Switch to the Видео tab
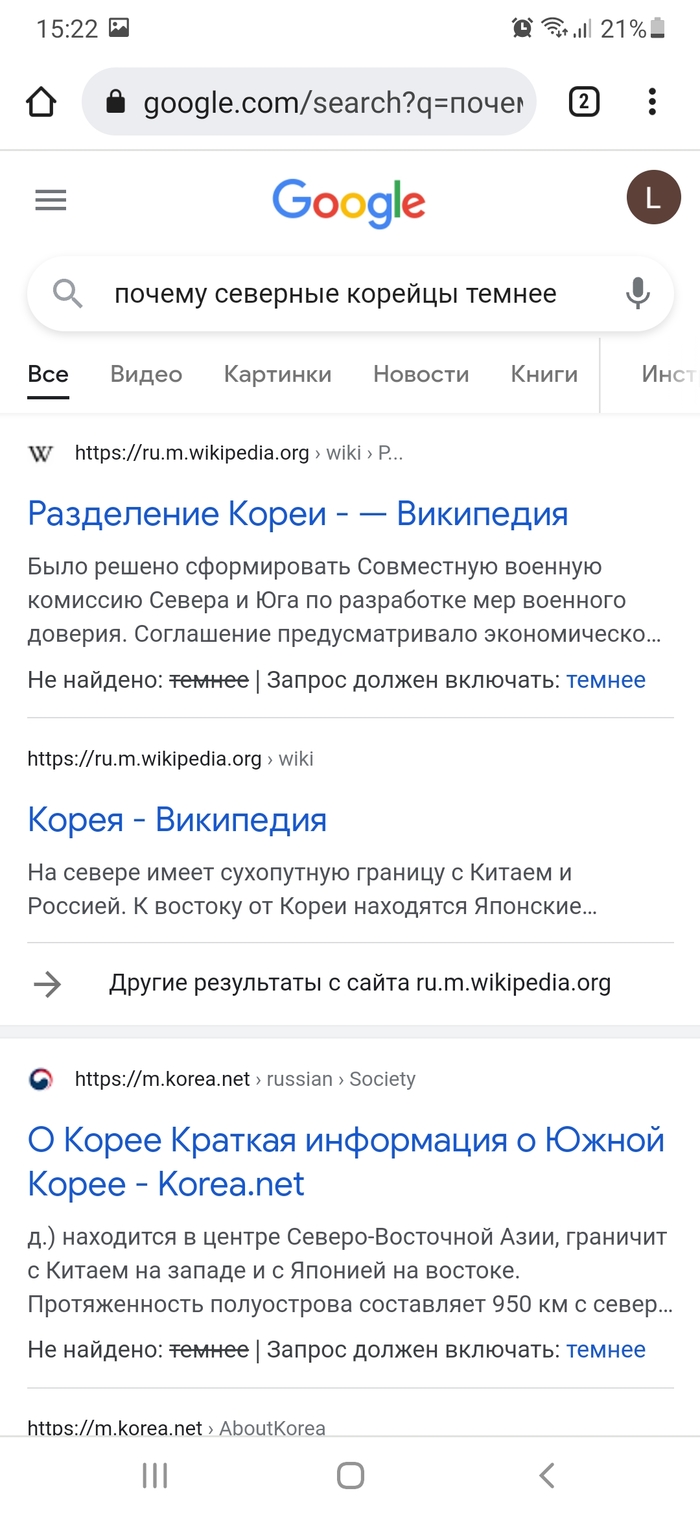Viewport: 700px width, 1517px height. (x=146, y=375)
